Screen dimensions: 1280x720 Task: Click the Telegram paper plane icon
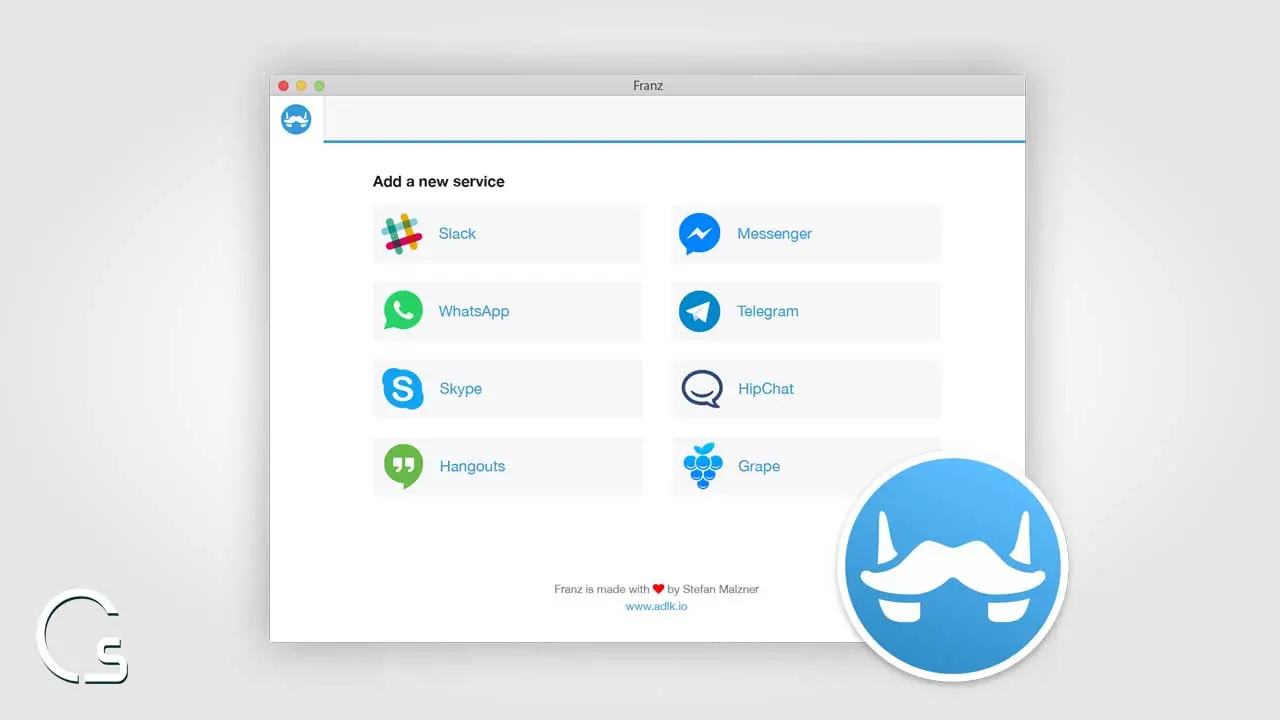(x=699, y=311)
